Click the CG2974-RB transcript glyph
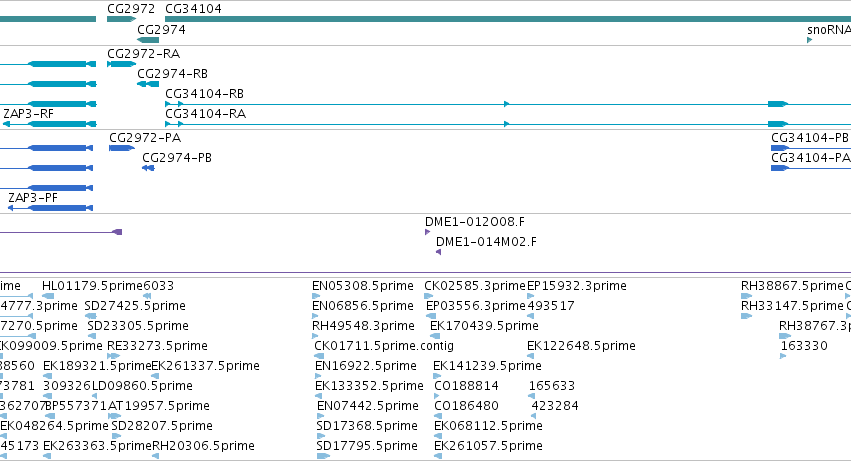851x461 pixels. click(x=148, y=84)
